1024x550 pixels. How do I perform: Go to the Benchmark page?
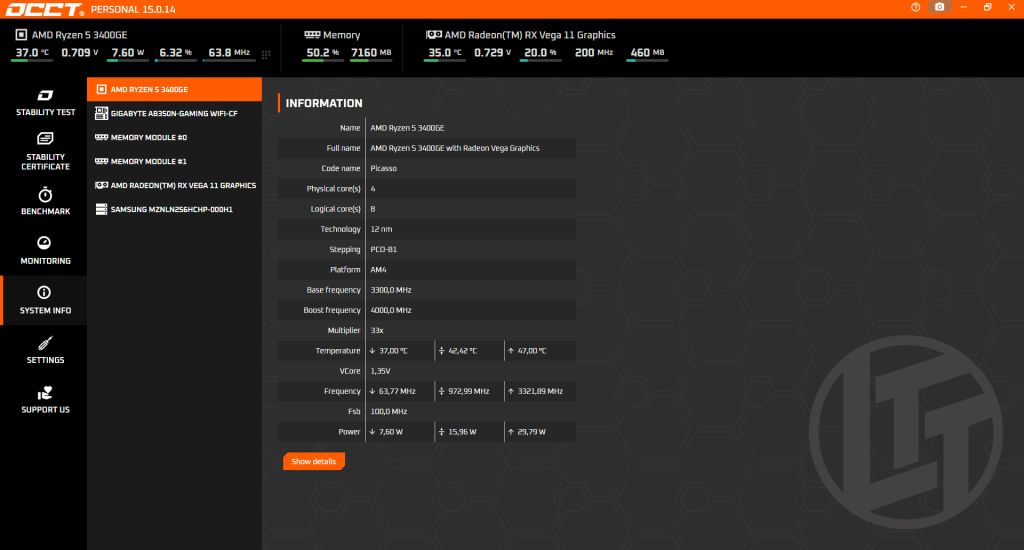click(45, 201)
